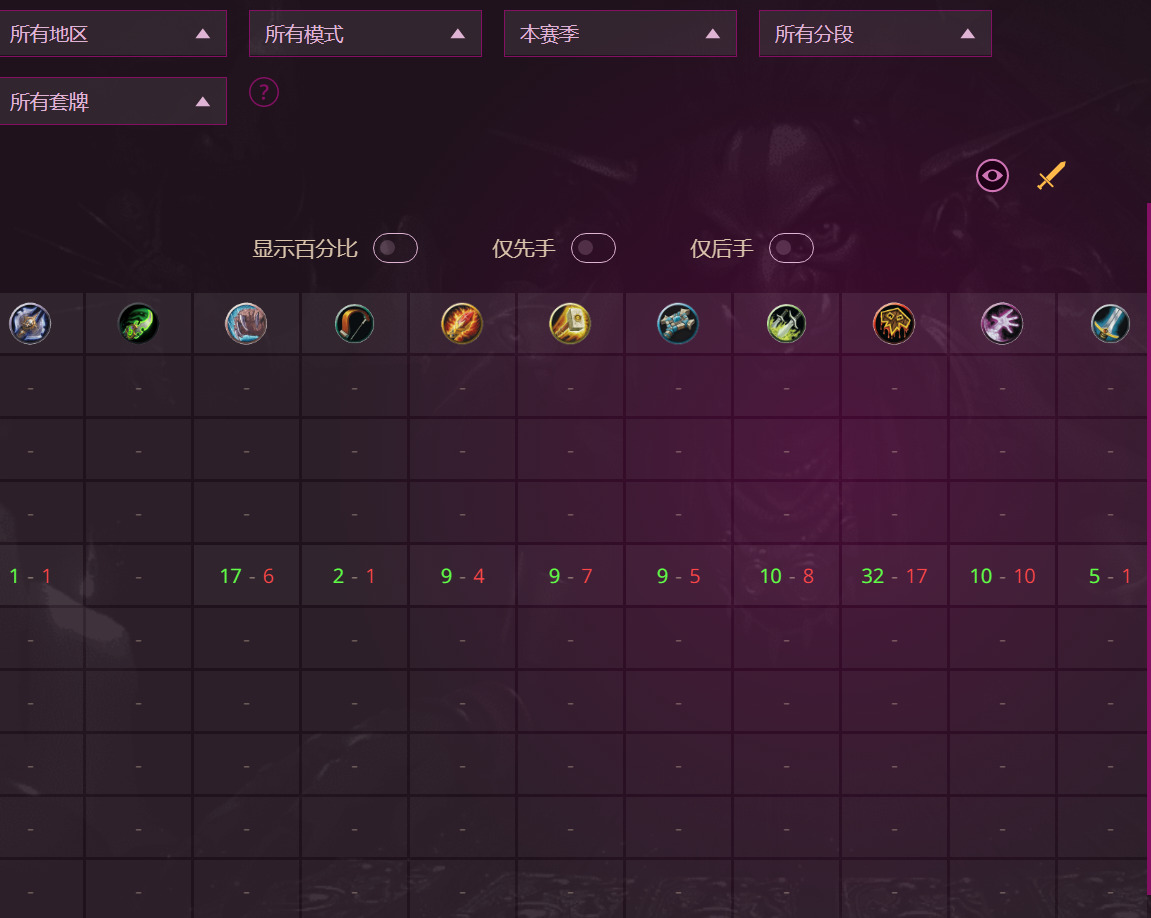This screenshot has height=918, width=1151.
Task: Select the 9 - 7 record cell
Action: (x=570, y=576)
